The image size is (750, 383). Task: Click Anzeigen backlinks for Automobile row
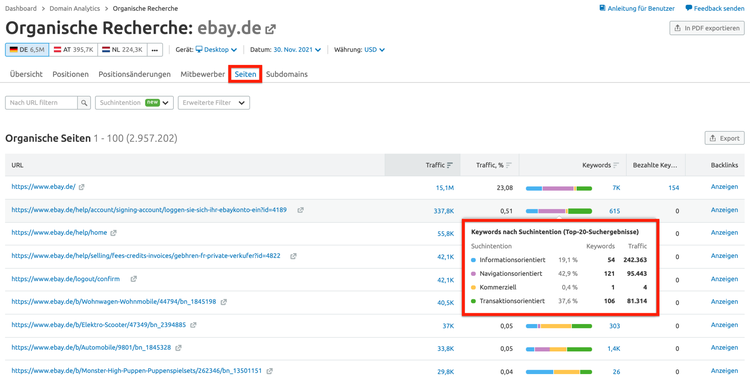pyautogui.click(x=724, y=348)
